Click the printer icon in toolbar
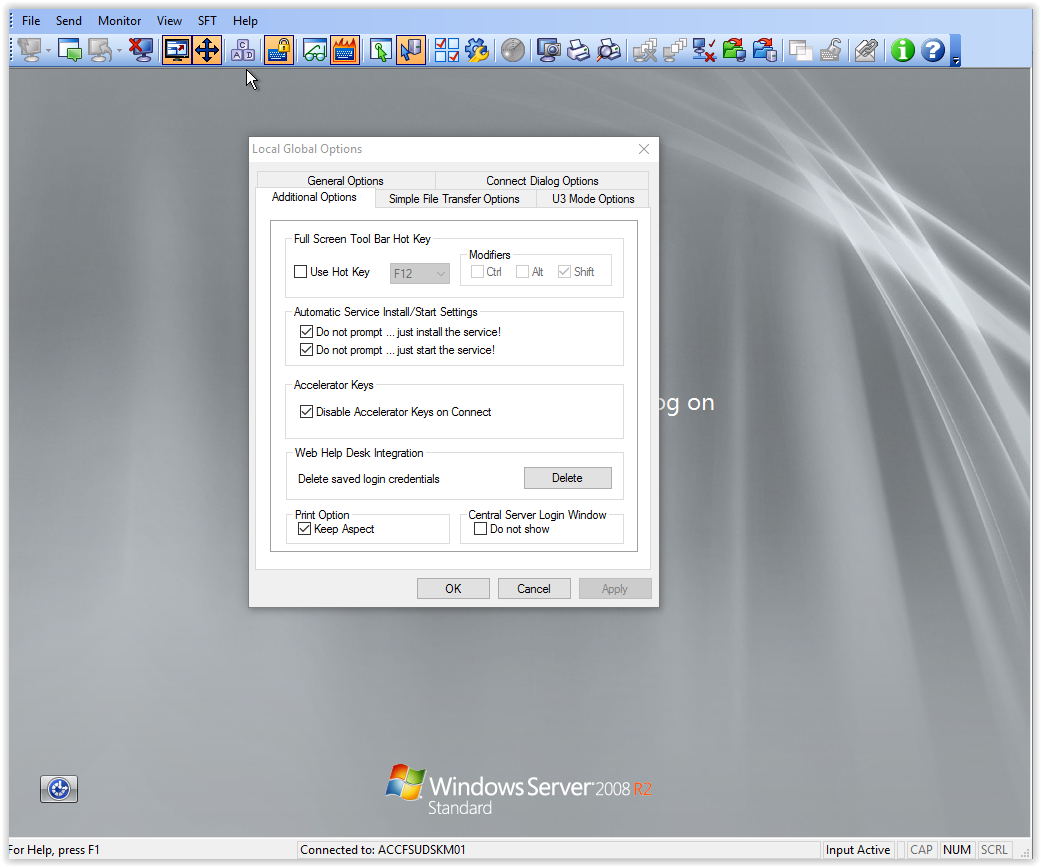The height and width of the screenshot is (867, 1041). point(578,50)
